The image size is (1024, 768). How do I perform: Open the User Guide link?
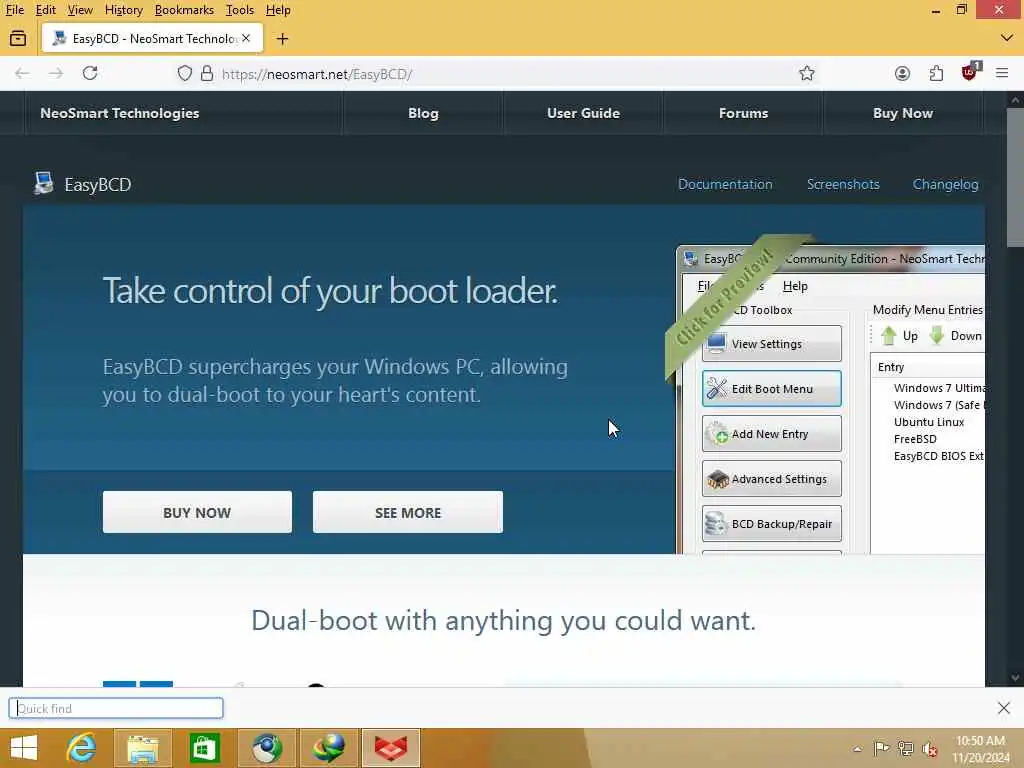[x=583, y=113]
